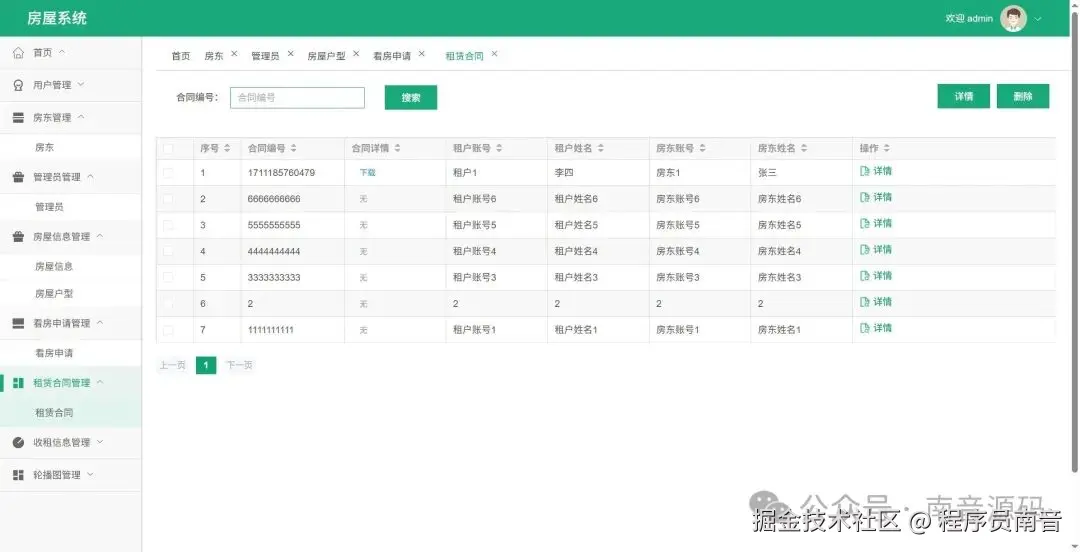Open 详情 icon for contract 3333333333
Image resolution: width=1080 pixels, height=552 pixels.
point(865,276)
